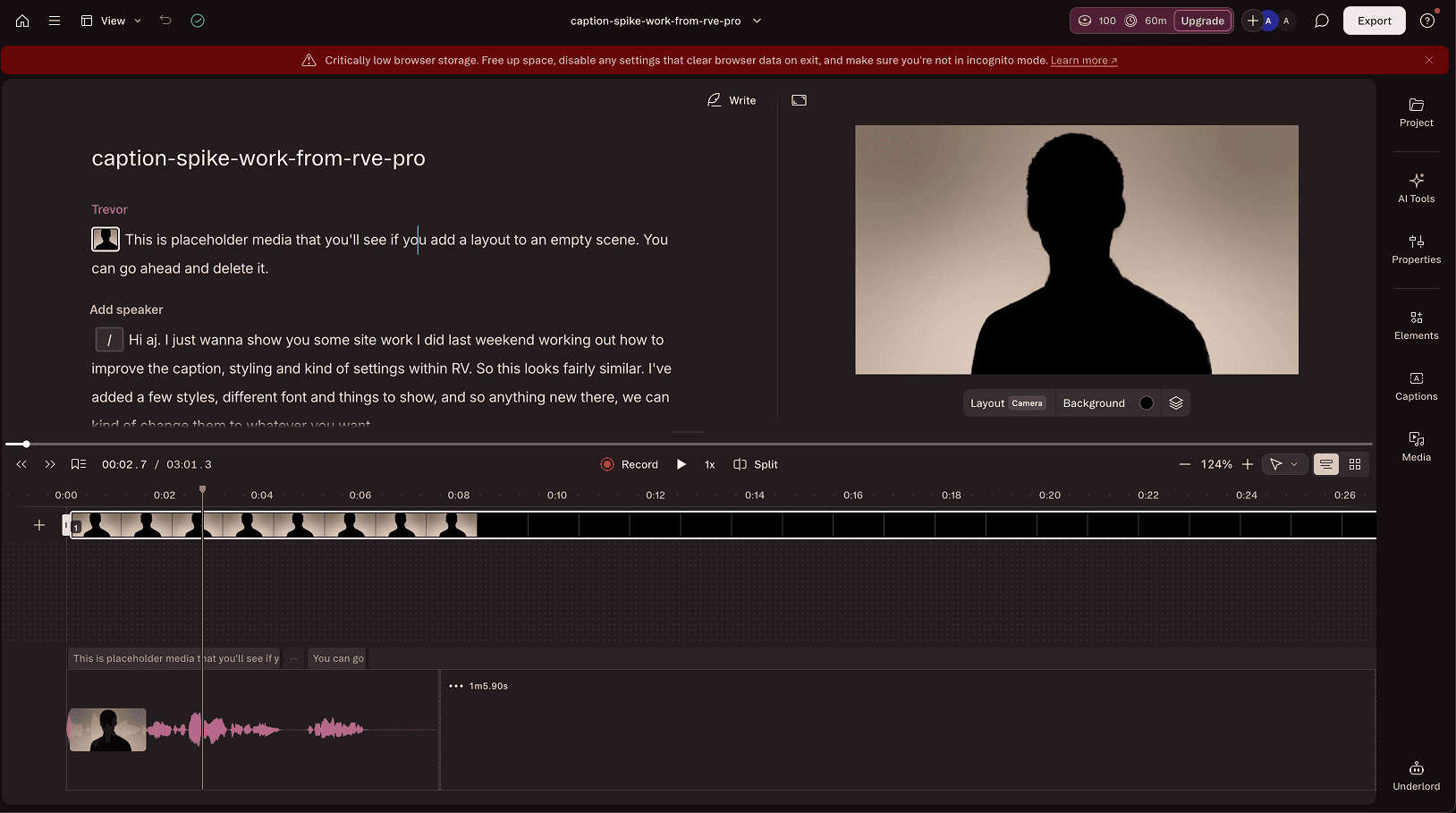Open the AI Tools panel
1456x813 pixels.
[x=1416, y=188]
